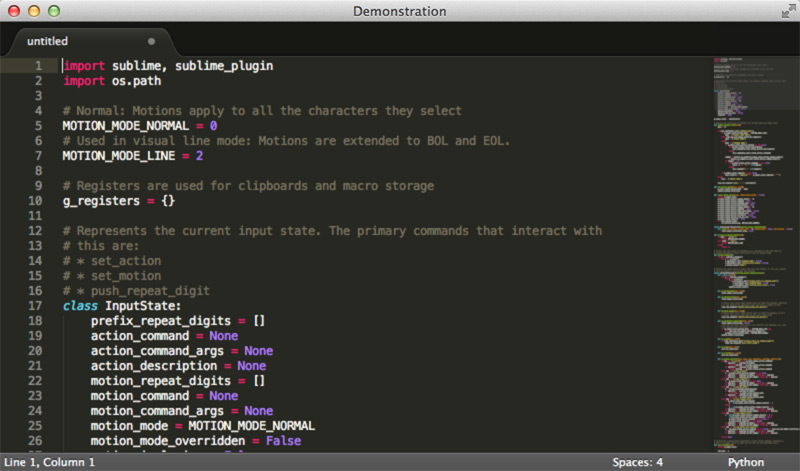Click the green zoom window button
This screenshot has width=800, height=471.
coord(54,11)
